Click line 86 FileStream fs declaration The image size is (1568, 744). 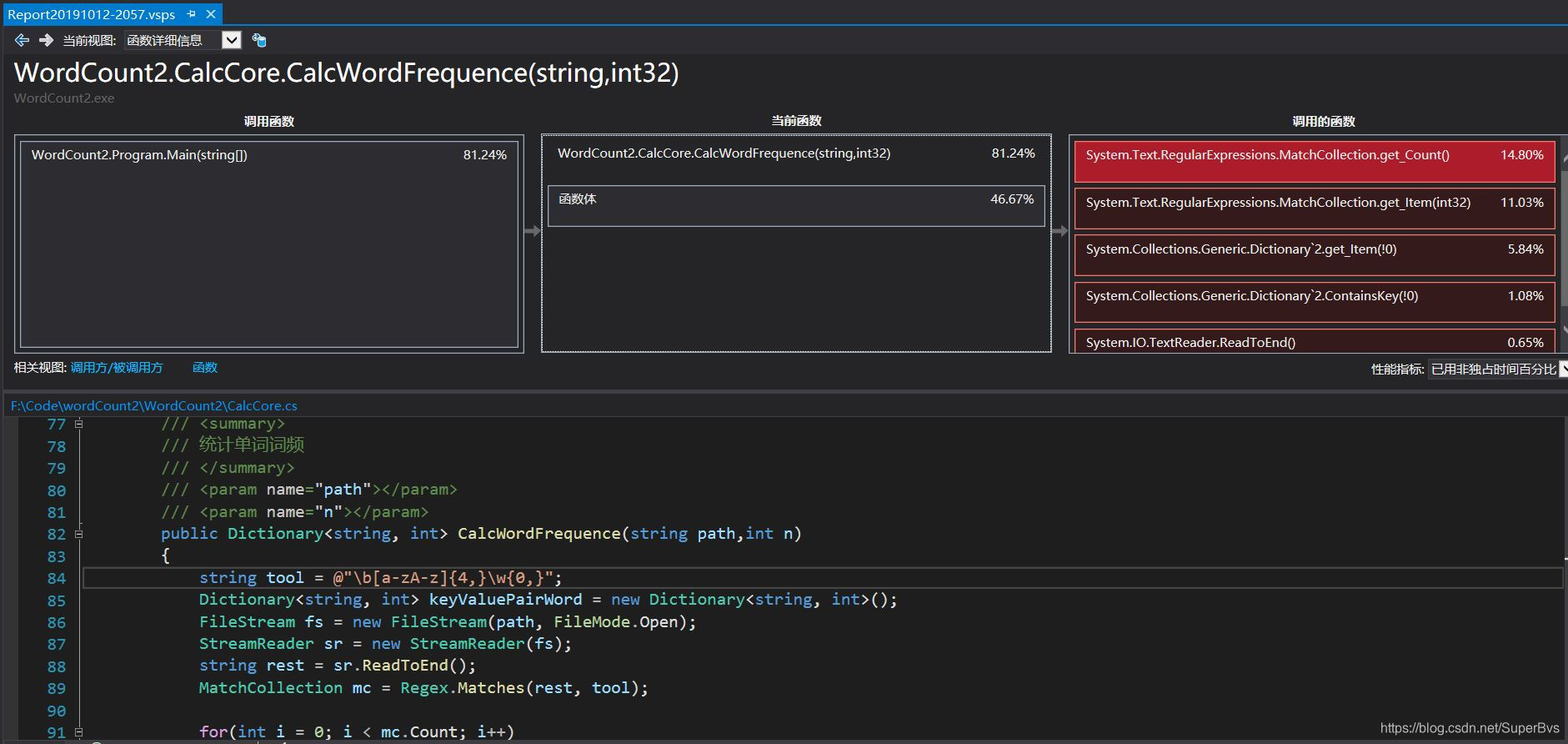click(x=448, y=622)
